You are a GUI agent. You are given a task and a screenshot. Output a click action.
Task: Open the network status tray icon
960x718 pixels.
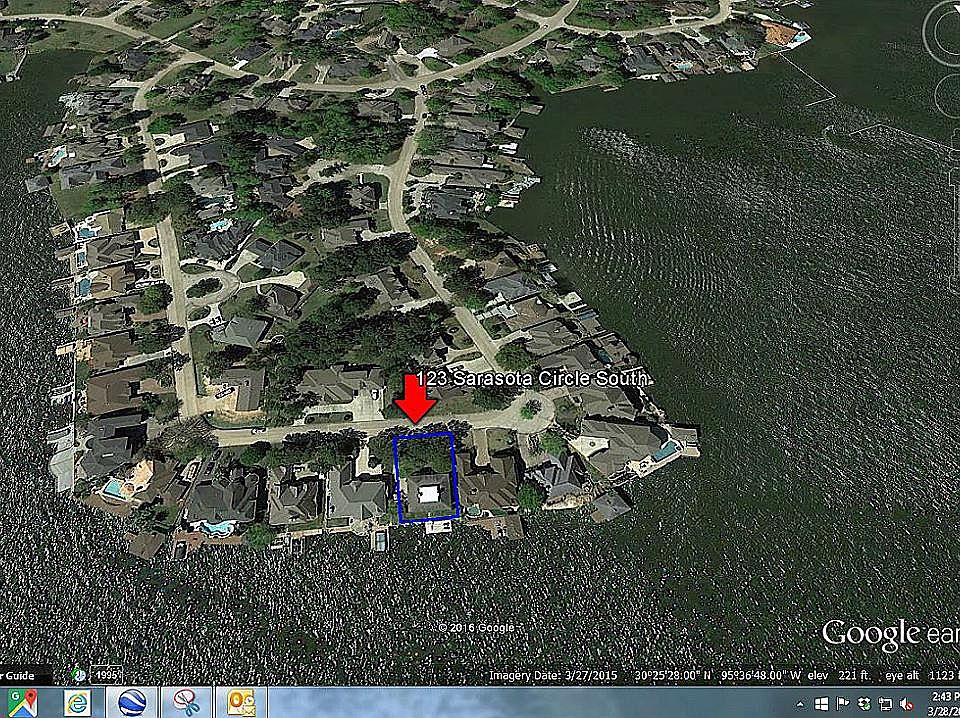point(885,703)
